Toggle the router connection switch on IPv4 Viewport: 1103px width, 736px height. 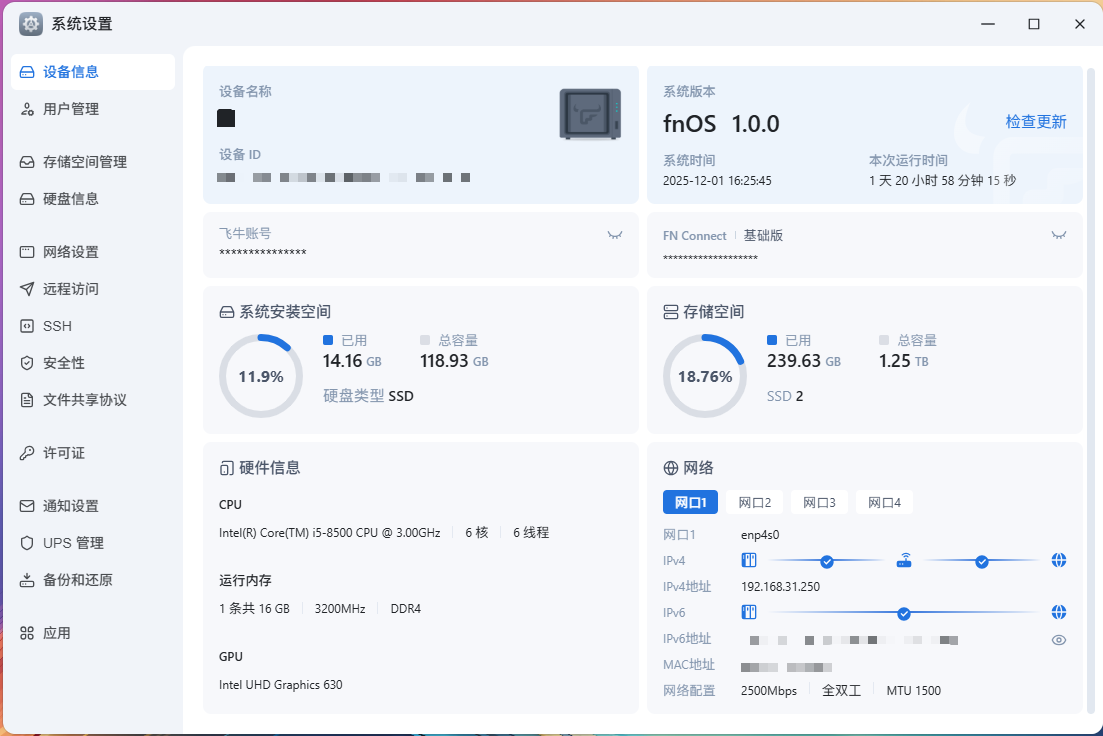[978, 560]
